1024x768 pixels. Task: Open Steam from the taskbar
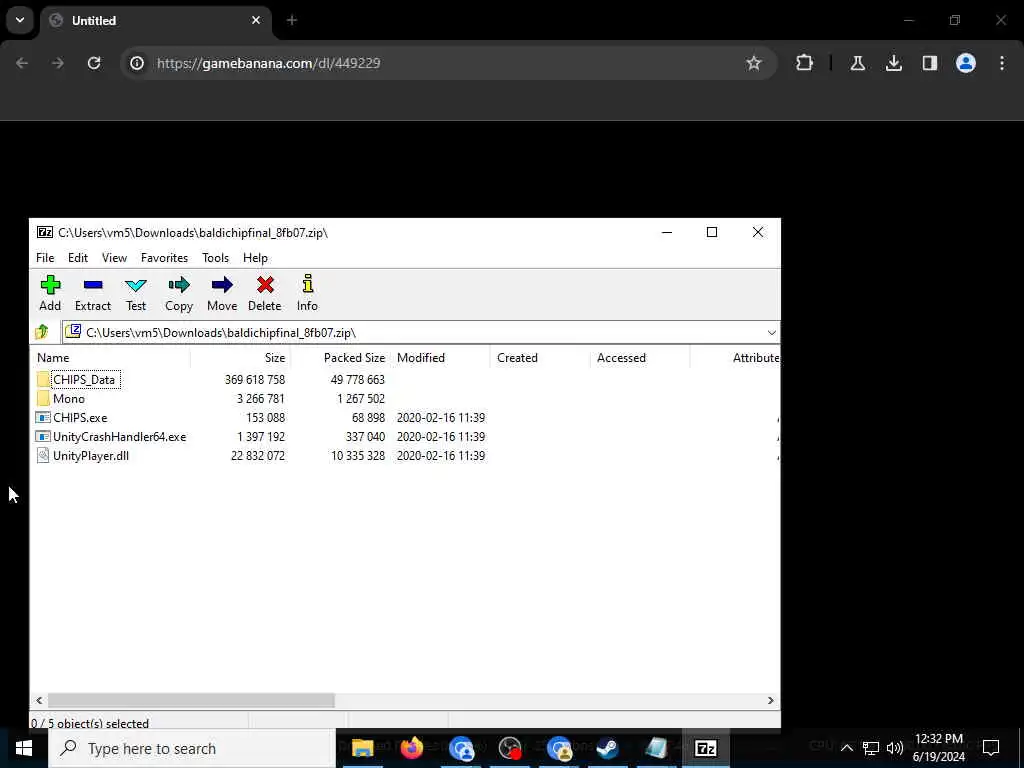point(607,748)
